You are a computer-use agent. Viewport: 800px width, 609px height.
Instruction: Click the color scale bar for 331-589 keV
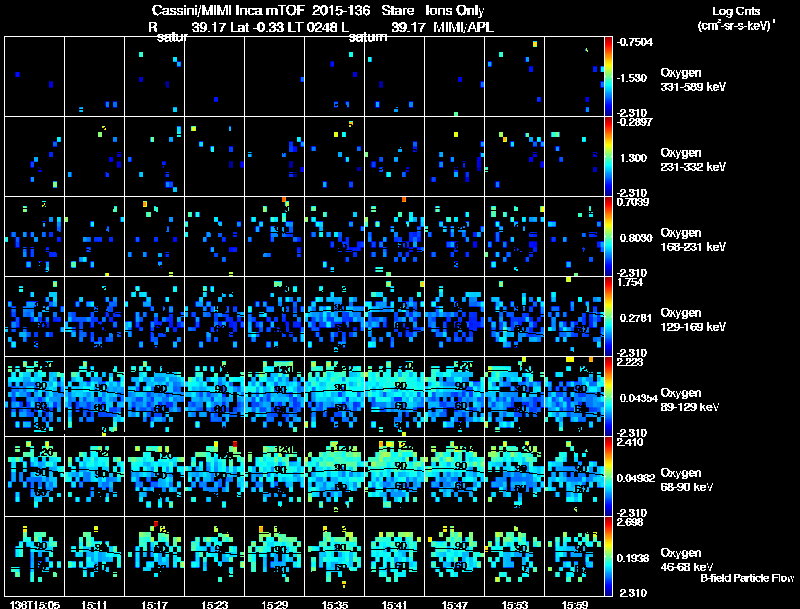pos(608,77)
